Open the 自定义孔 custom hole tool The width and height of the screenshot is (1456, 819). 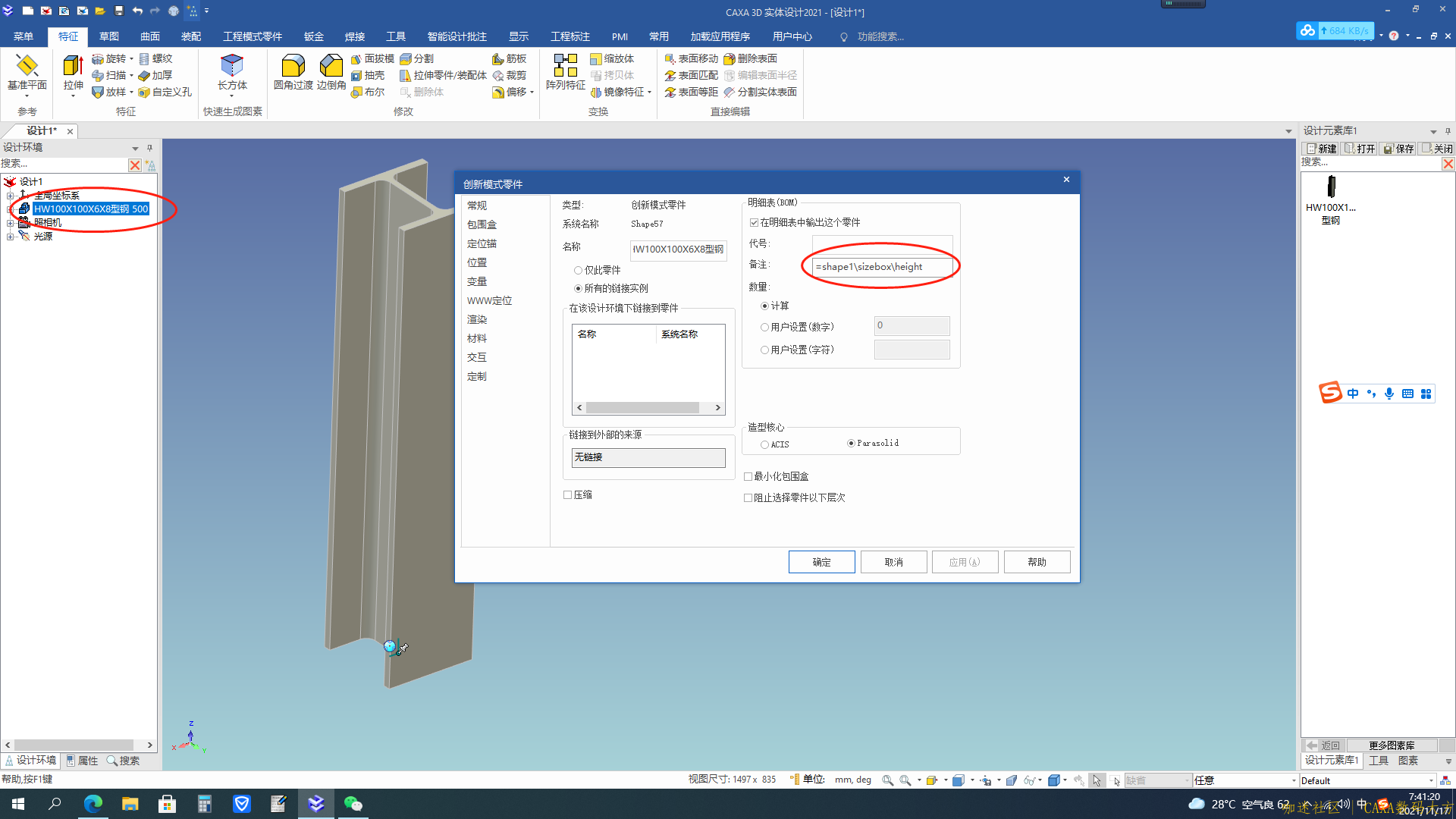(x=165, y=92)
